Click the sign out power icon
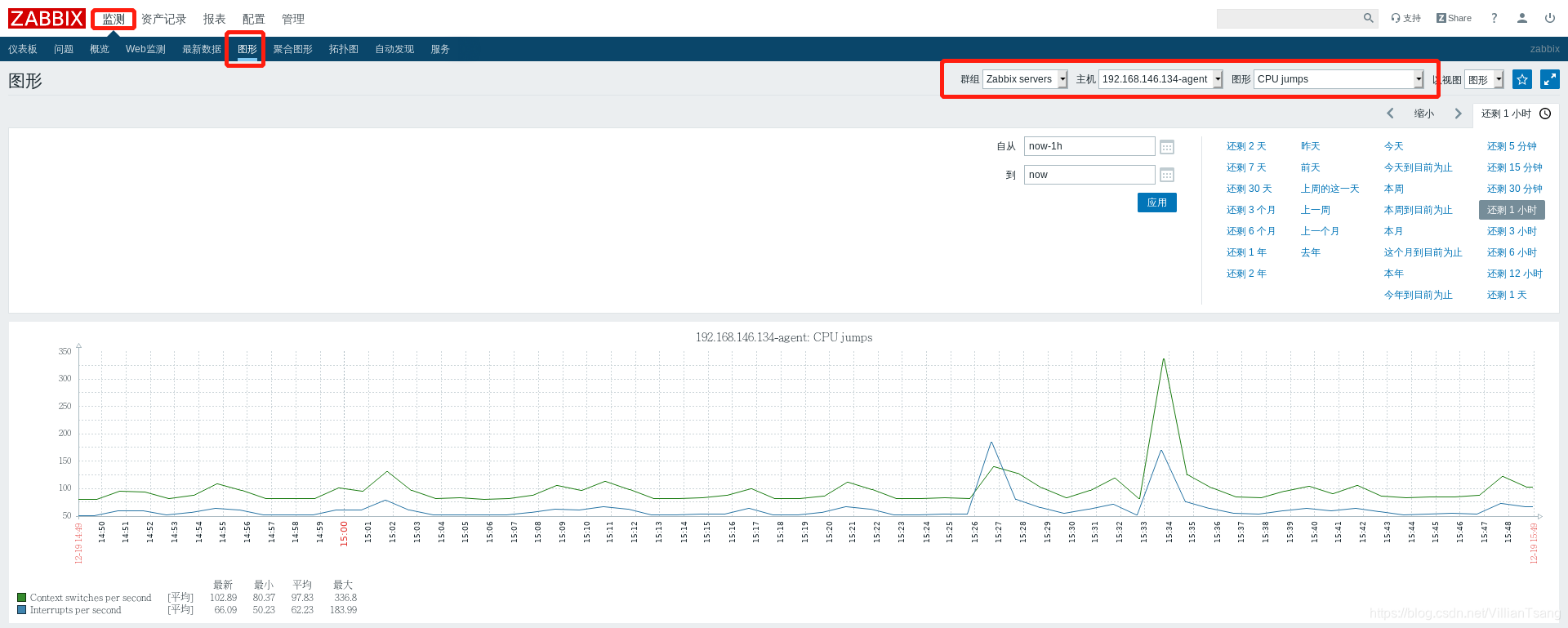Viewport: 1568px width, 628px height. (1550, 18)
